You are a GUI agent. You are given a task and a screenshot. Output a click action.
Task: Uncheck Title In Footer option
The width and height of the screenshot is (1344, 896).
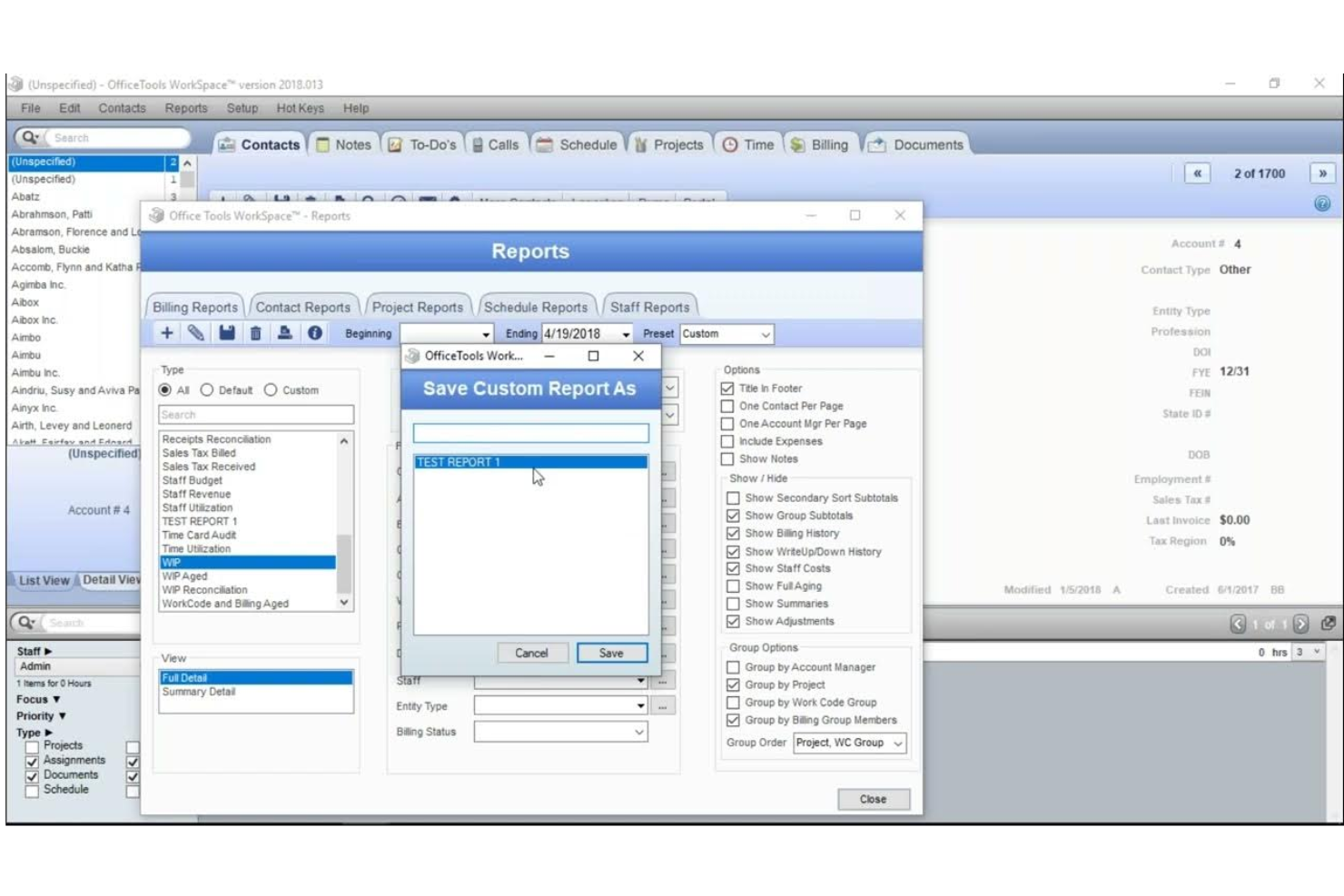tap(727, 388)
